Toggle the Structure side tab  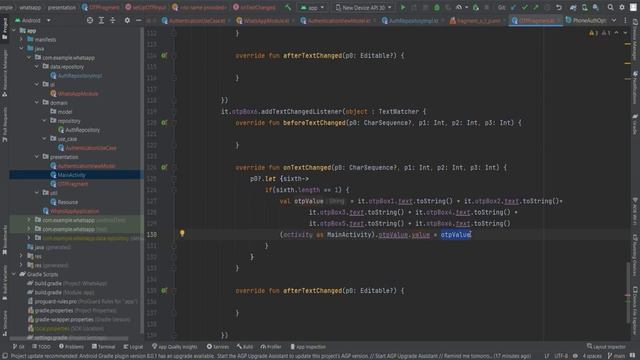pos(4,322)
